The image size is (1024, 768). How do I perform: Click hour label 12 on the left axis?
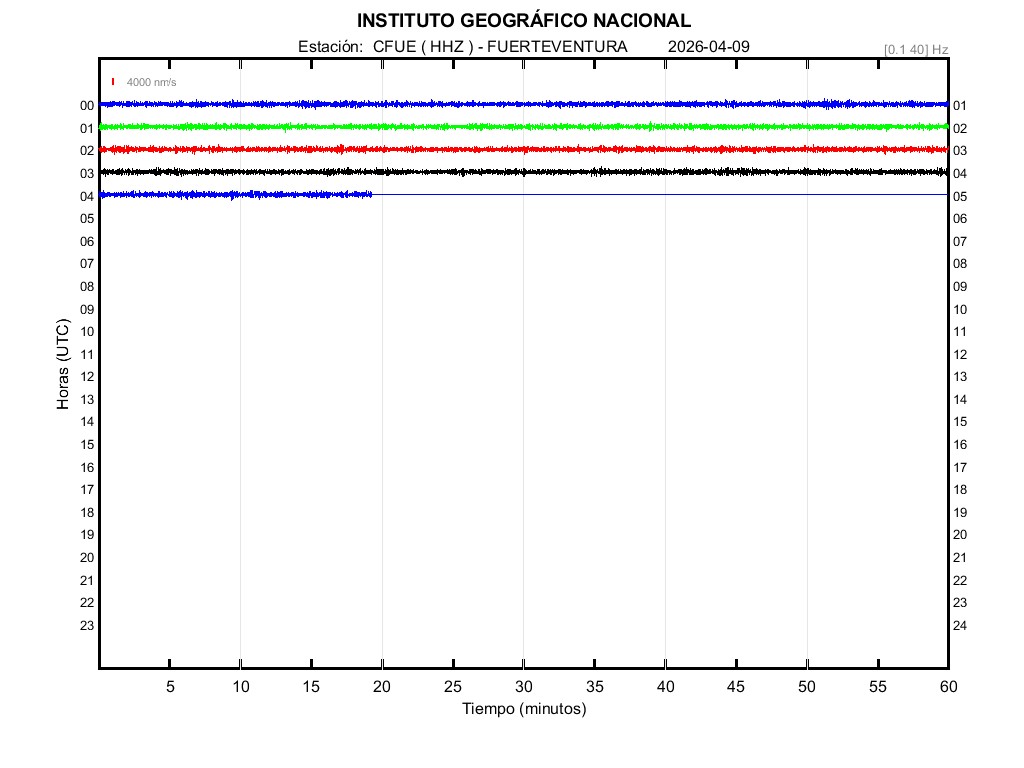pyautogui.click(x=87, y=377)
